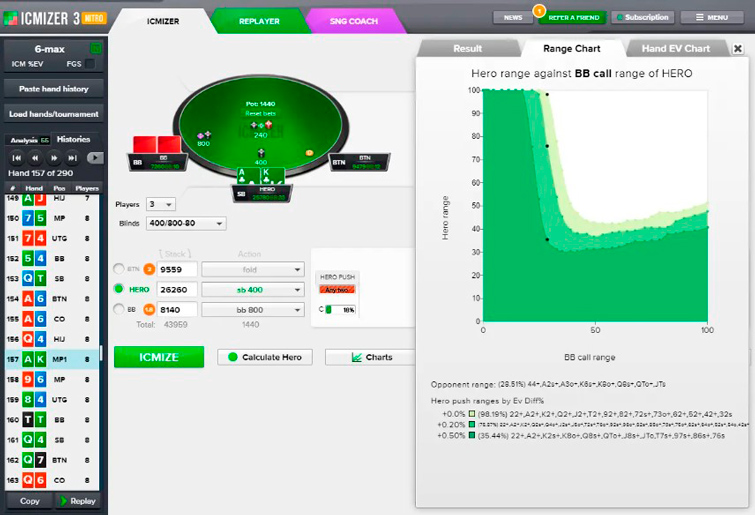Toggle the FGS checkbox
Screen dimensions: 755x515
tap(90, 64)
